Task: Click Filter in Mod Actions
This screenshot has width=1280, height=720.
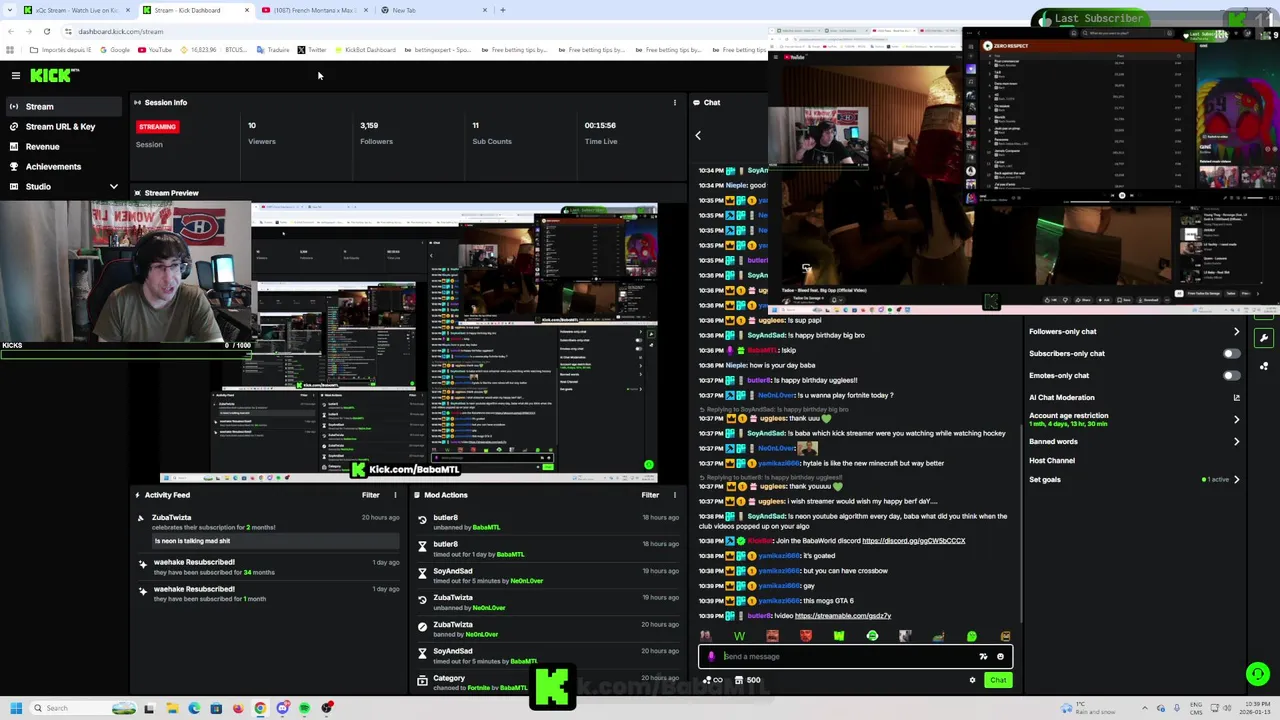Action: tap(650, 495)
